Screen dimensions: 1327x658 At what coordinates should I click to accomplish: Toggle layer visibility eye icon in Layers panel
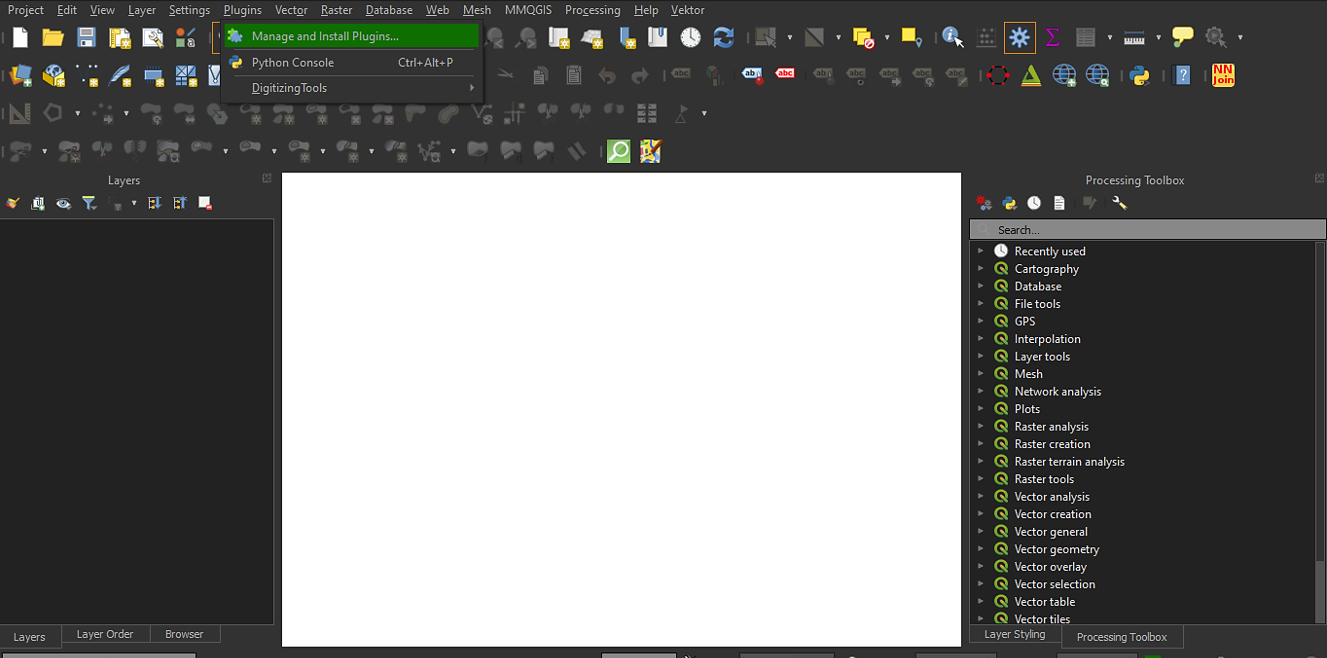(63, 203)
